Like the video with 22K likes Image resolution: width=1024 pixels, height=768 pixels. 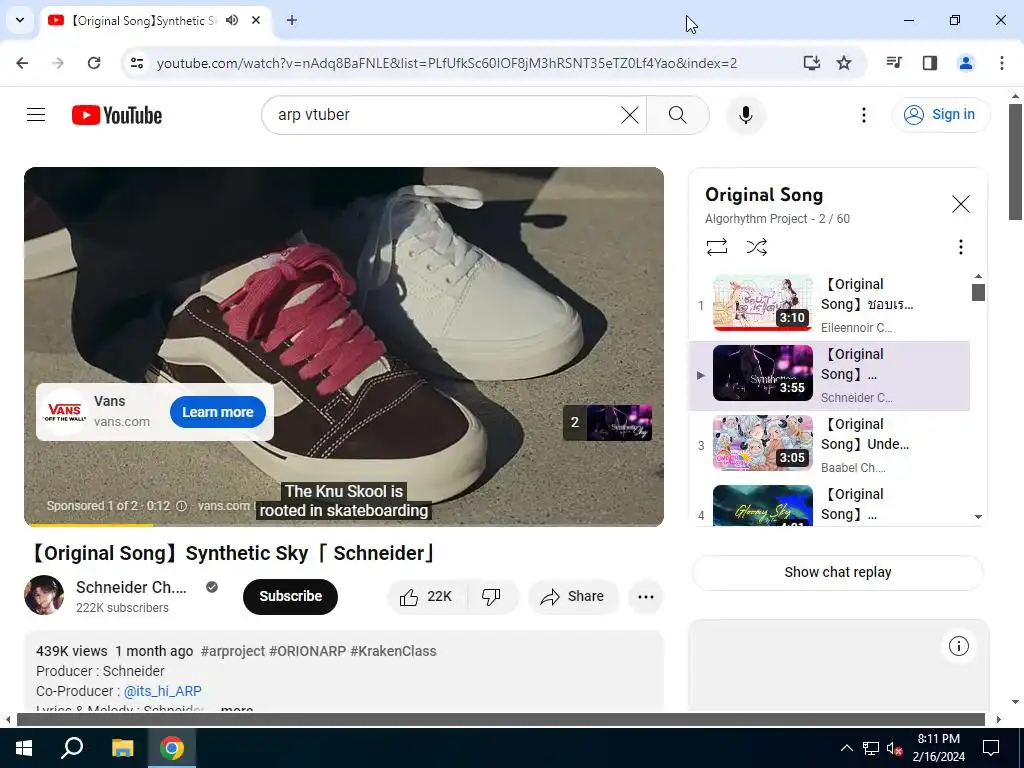click(426, 596)
